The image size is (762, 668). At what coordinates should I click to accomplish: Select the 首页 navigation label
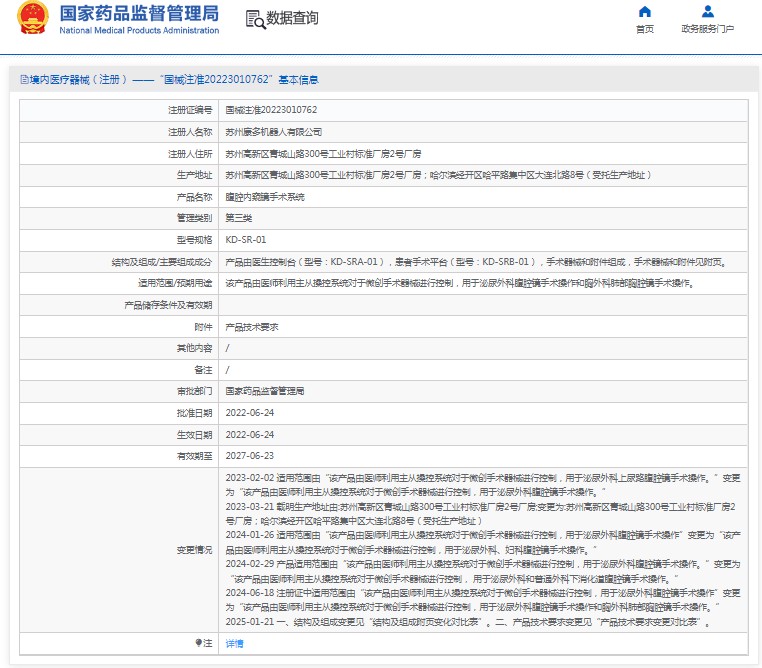[644, 29]
